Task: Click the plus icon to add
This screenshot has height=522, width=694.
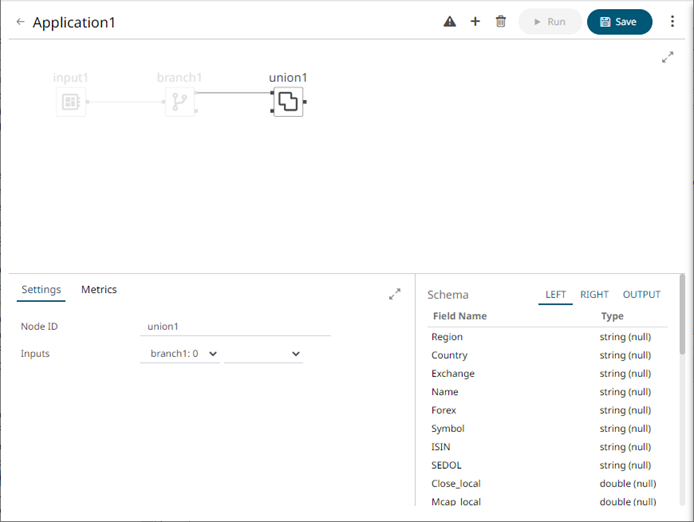Action: tap(475, 22)
